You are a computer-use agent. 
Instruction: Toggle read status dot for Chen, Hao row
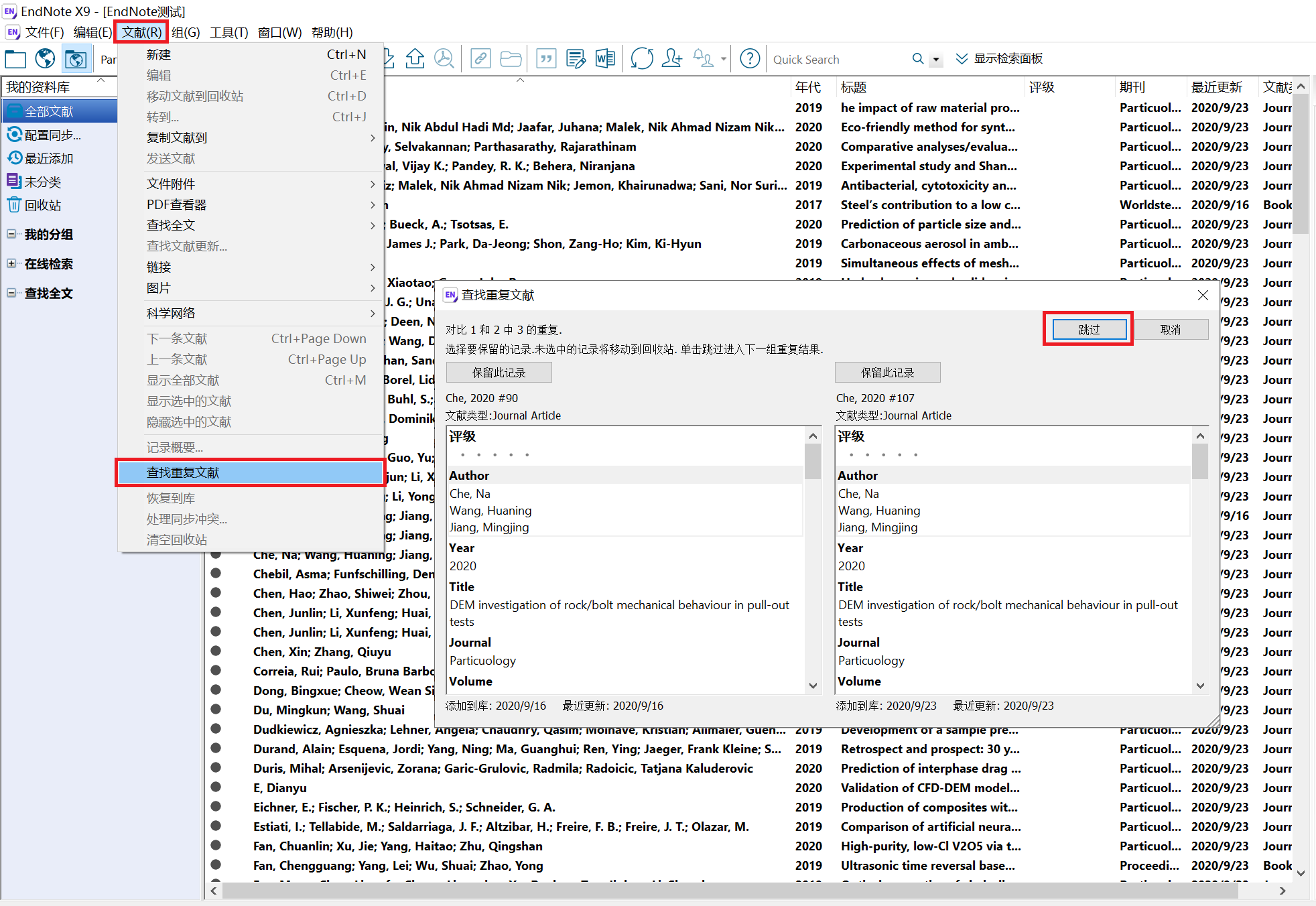coord(216,593)
